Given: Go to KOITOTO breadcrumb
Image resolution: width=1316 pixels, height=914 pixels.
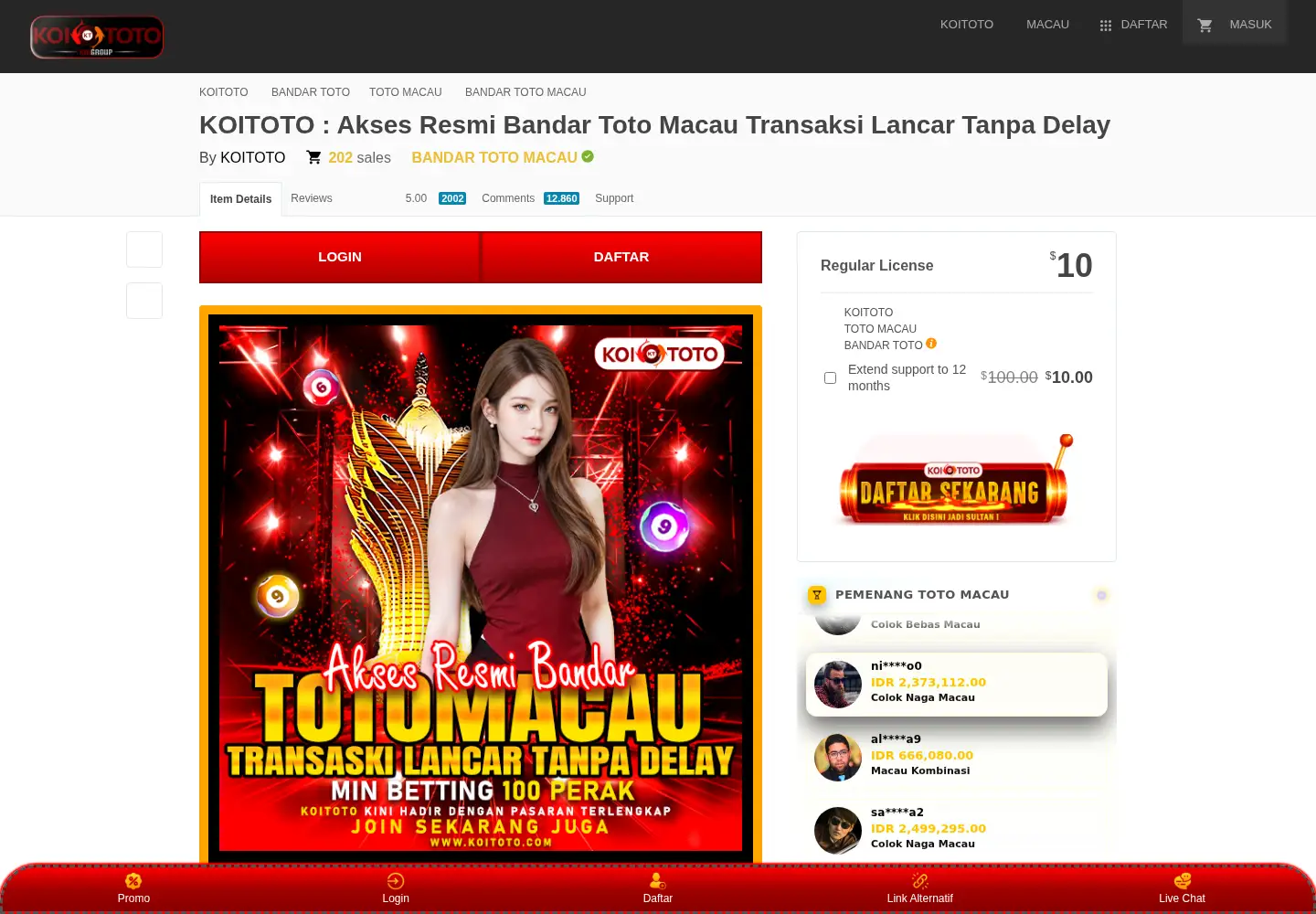Looking at the screenshot, I should pyautogui.click(x=224, y=92).
